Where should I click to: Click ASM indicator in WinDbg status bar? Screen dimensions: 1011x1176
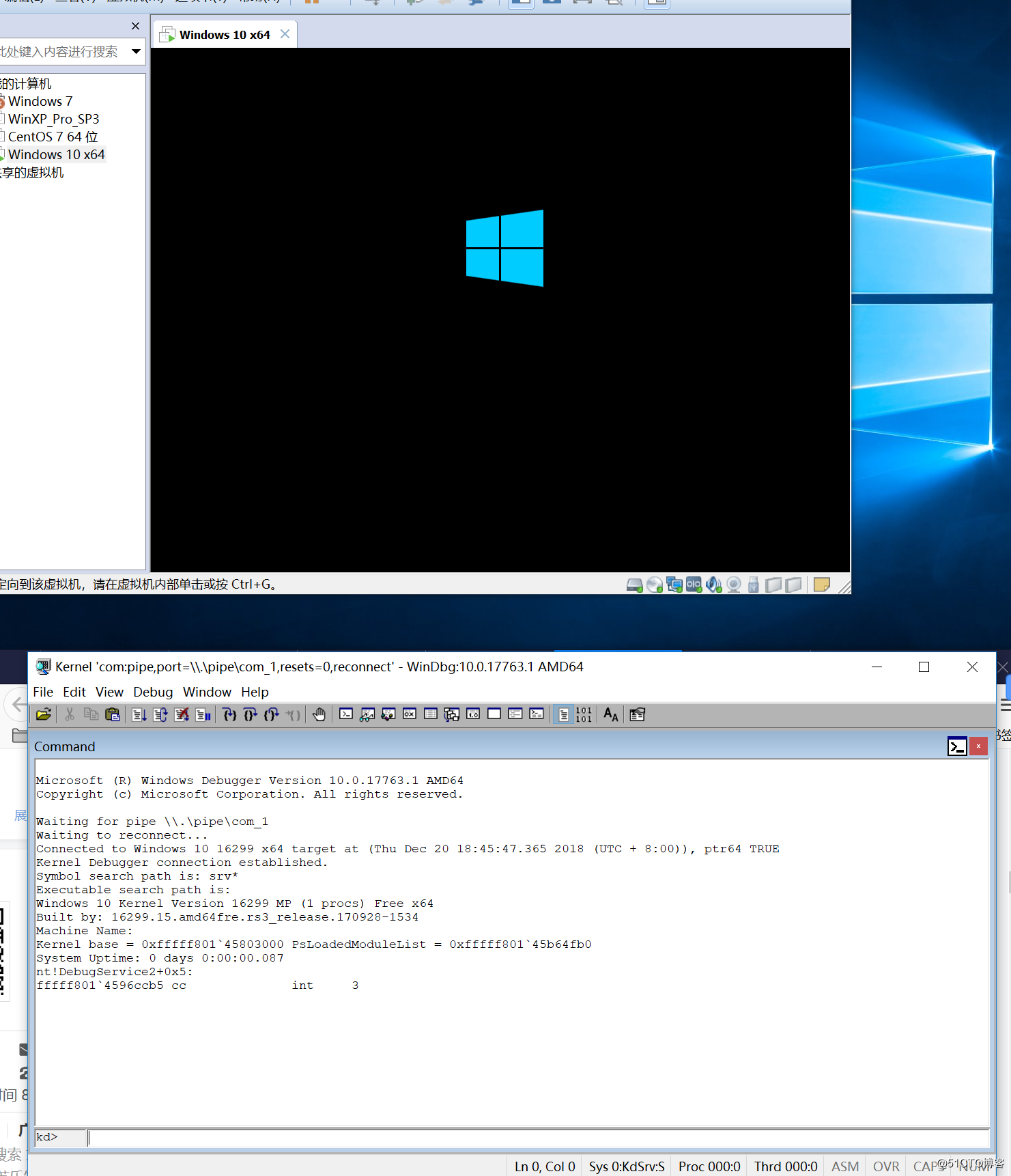(x=845, y=1166)
